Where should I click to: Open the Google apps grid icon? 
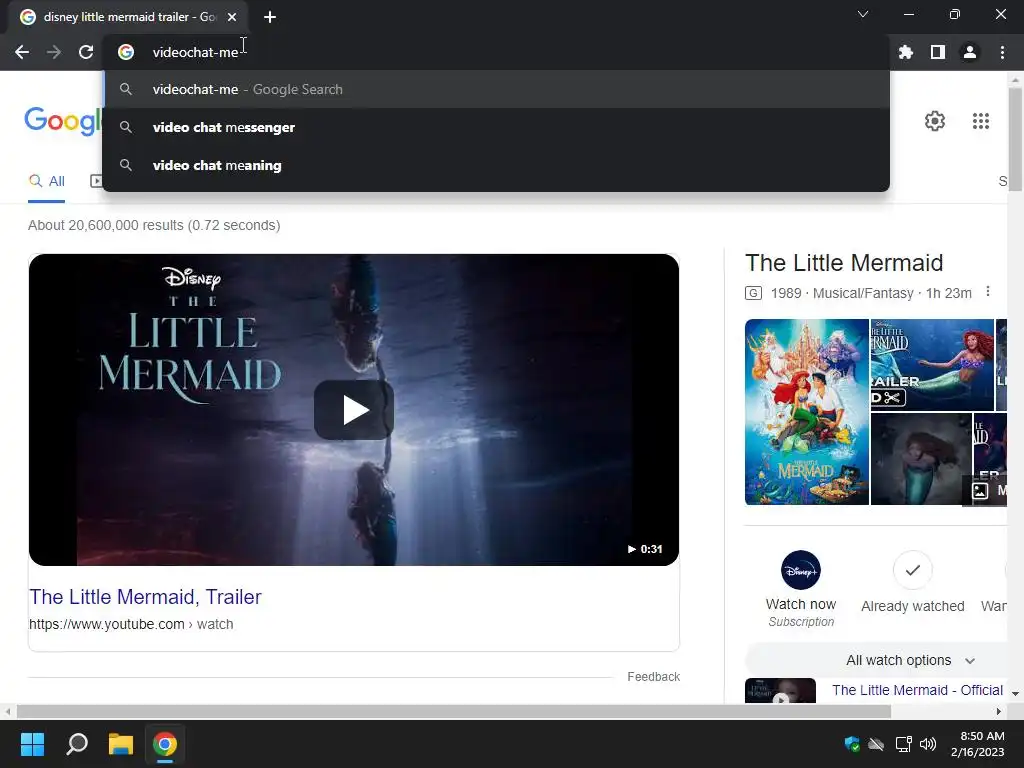click(981, 121)
